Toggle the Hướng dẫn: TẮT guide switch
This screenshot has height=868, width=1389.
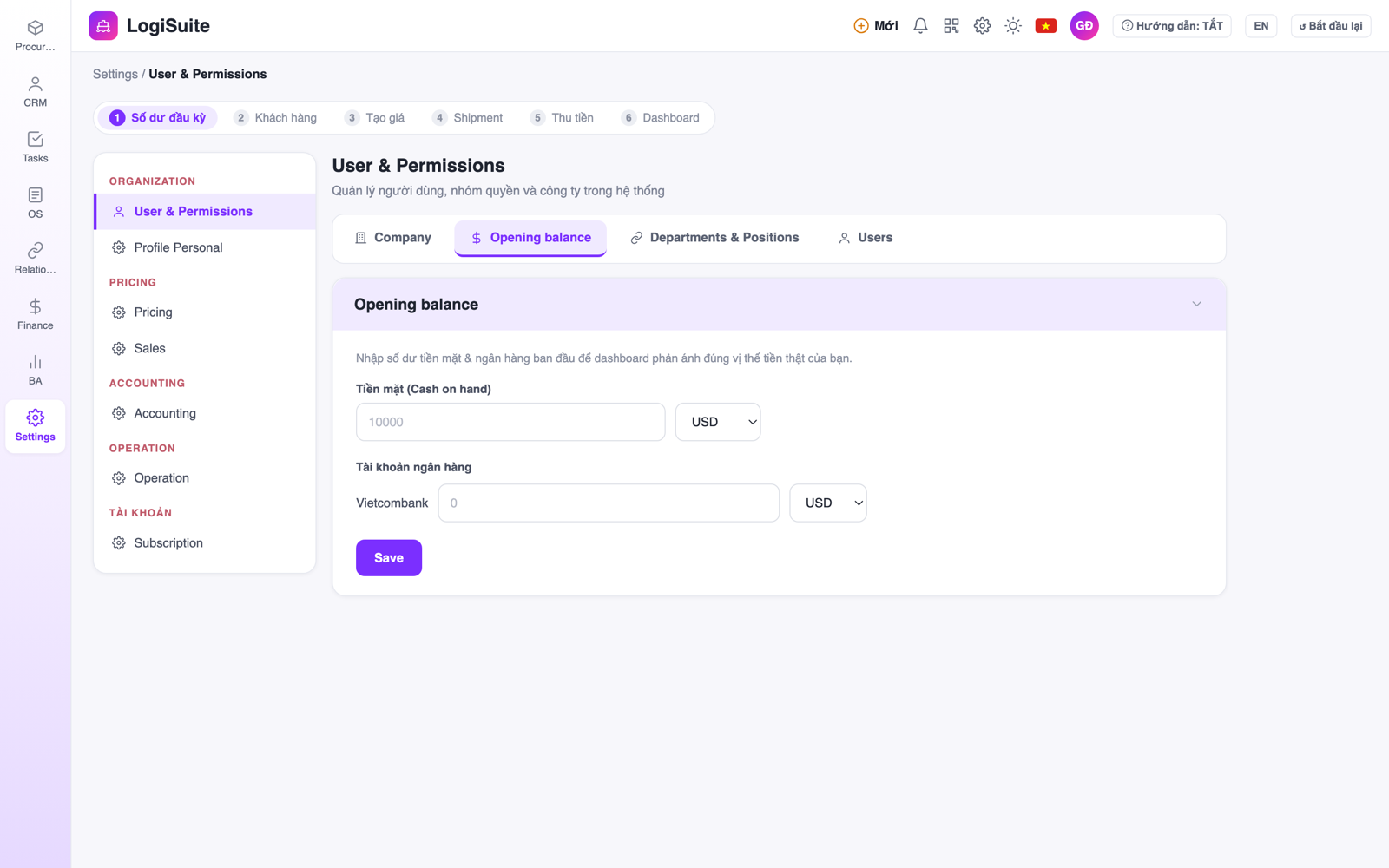[x=1172, y=26]
